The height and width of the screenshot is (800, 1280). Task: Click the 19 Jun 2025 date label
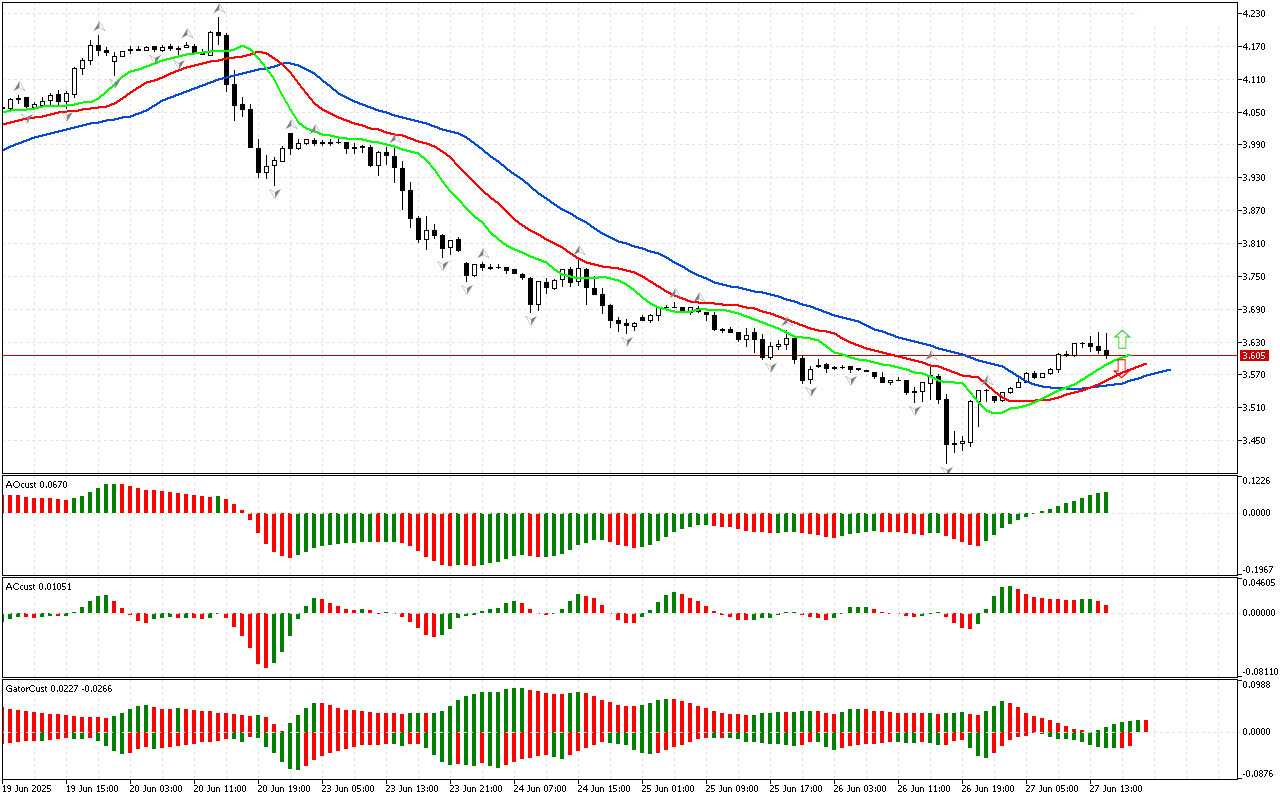pos(30,788)
